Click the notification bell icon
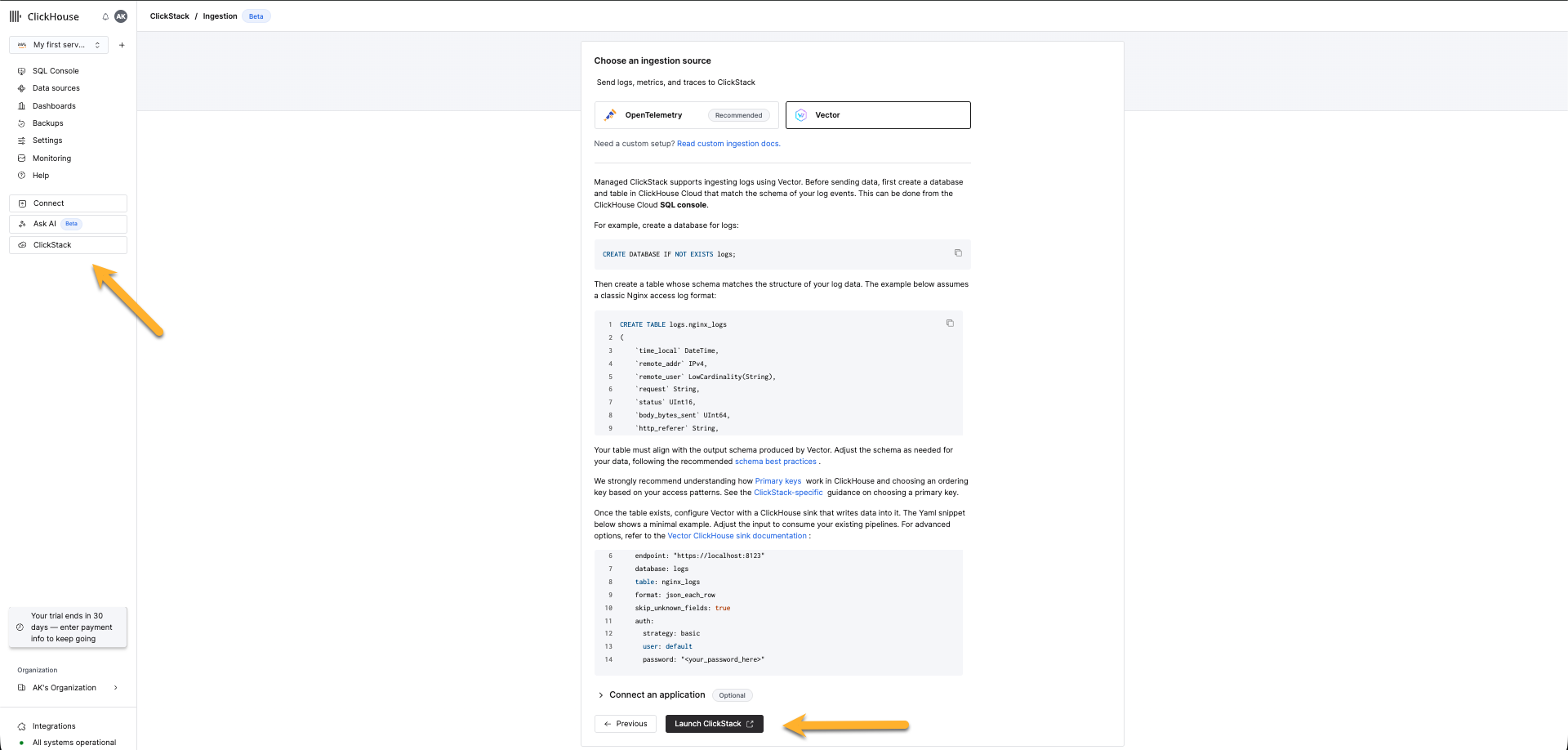 click(105, 16)
